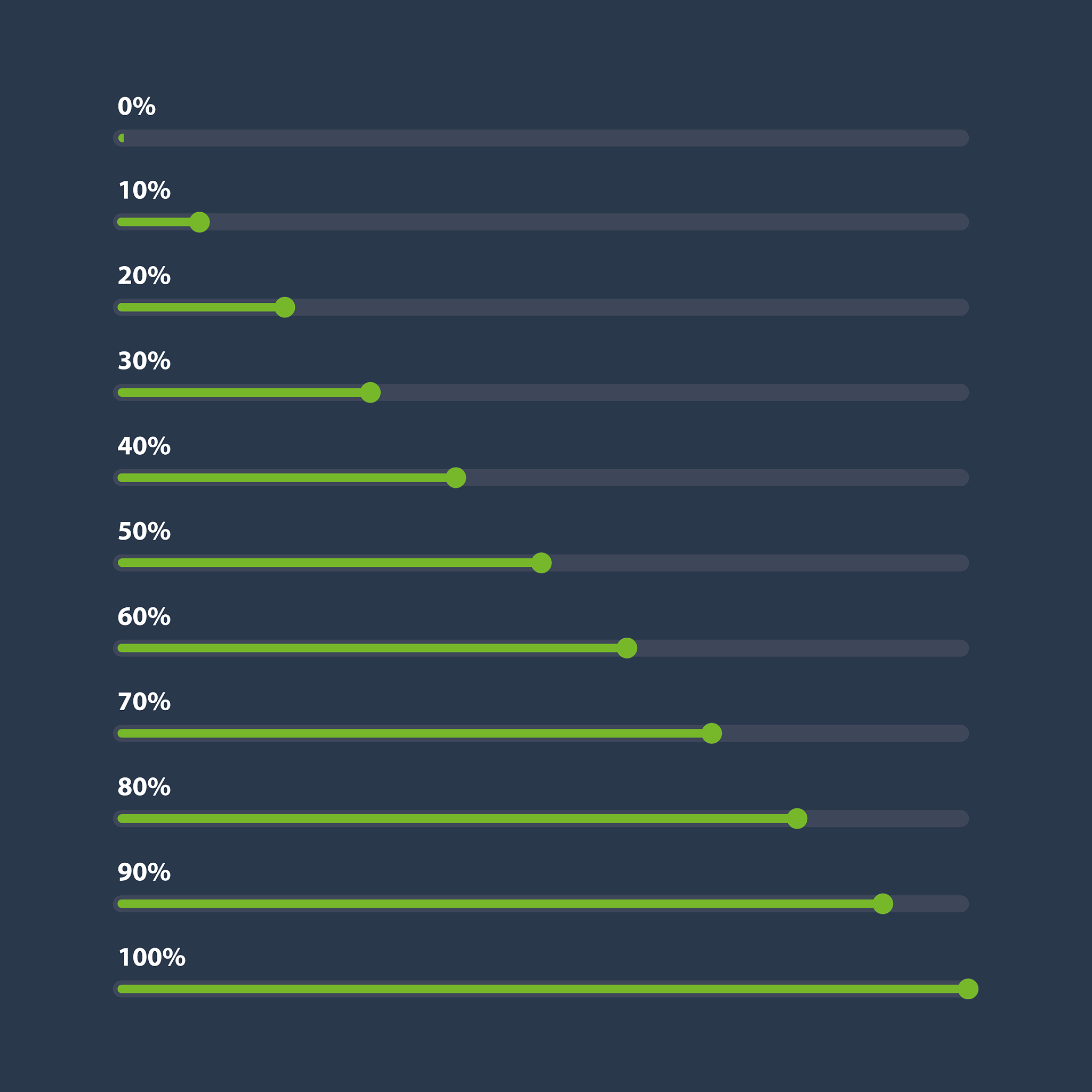Click the 10% slider handle
Viewport: 1092px width, 1092px height.
tap(199, 222)
